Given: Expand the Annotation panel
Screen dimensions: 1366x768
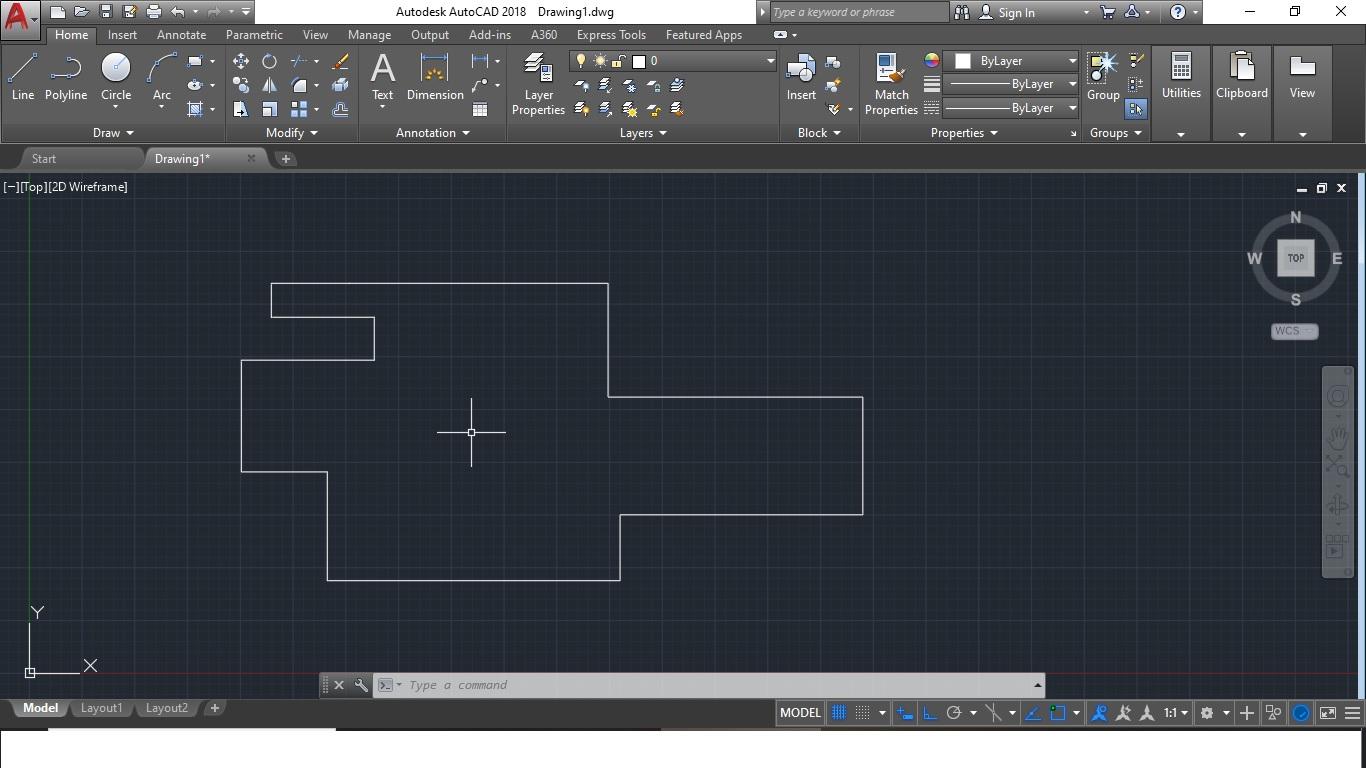Looking at the screenshot, I should click(x=432, y=133).
